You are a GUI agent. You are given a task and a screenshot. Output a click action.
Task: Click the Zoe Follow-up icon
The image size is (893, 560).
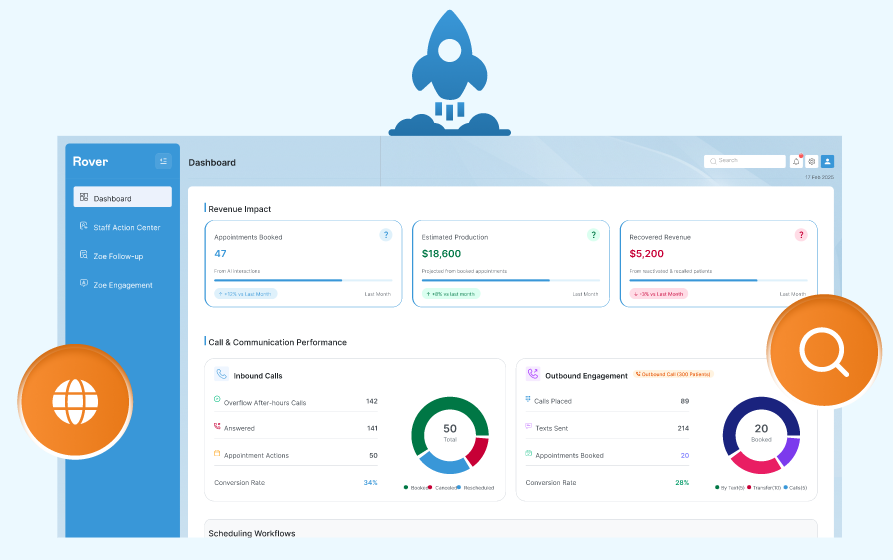pos(84,255)
